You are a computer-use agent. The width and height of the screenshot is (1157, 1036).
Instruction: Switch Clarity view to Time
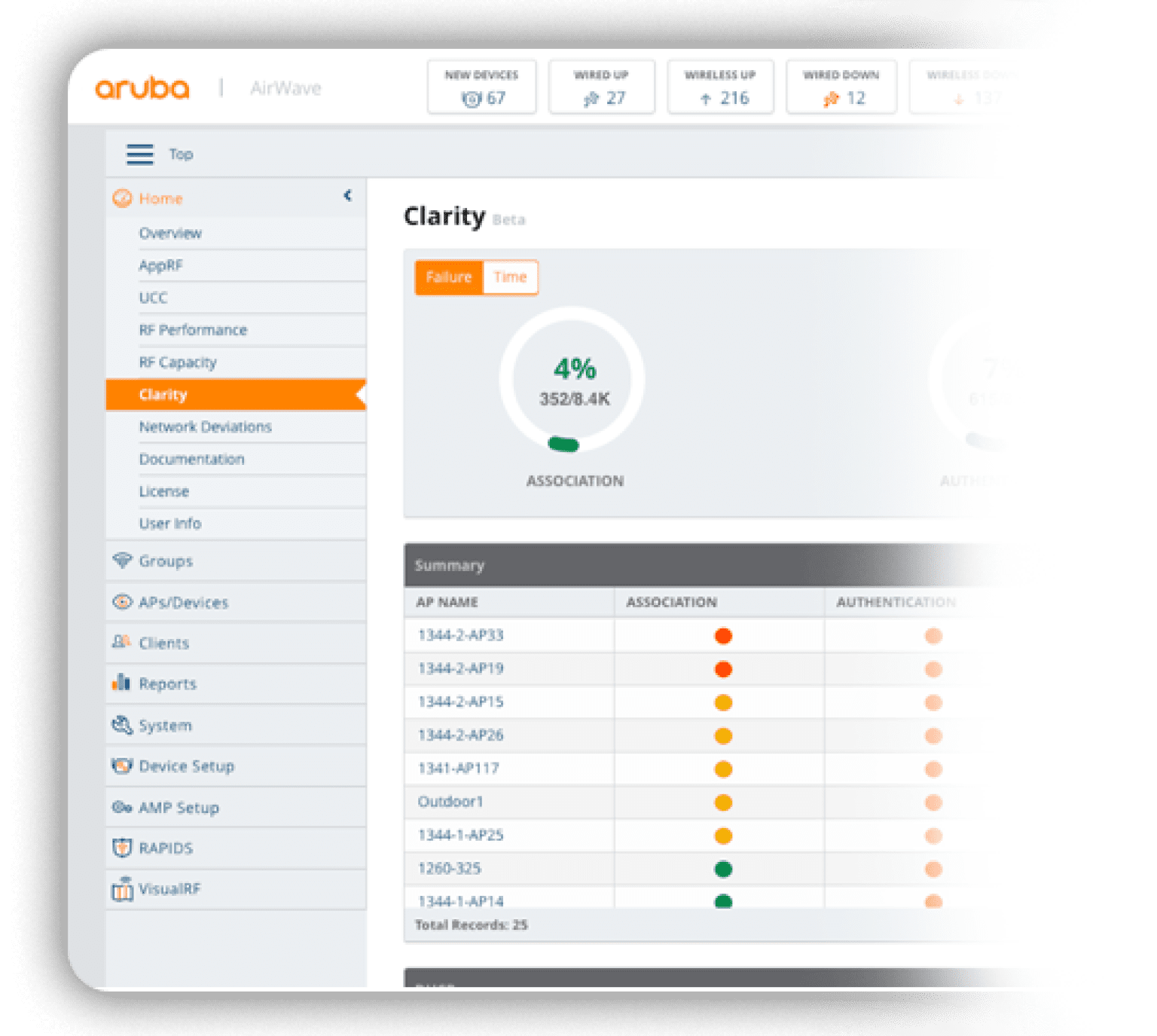[x=510, y=277]
